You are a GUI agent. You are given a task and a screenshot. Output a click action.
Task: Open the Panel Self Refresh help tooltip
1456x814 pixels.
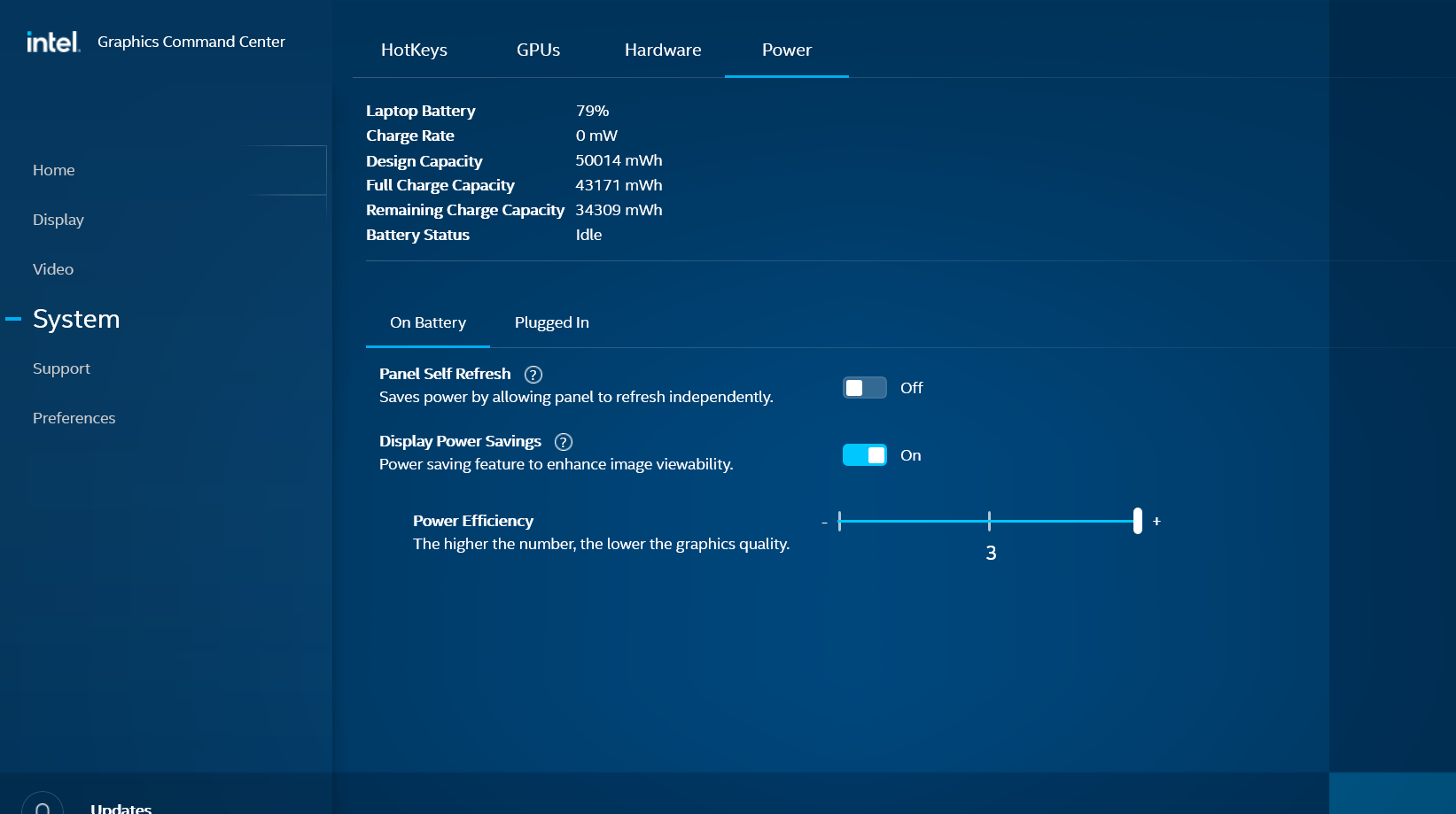pos(533,374)
